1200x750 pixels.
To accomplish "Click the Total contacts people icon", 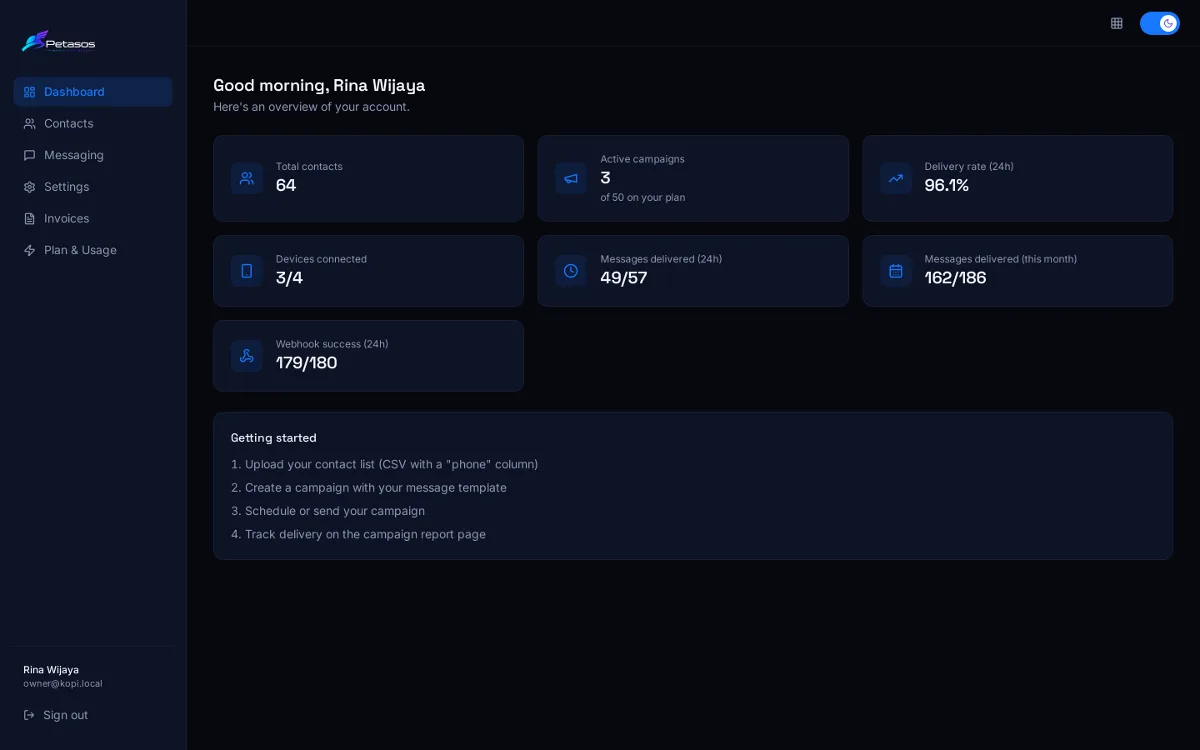I will pyautogui.click(x=247, y=178).
